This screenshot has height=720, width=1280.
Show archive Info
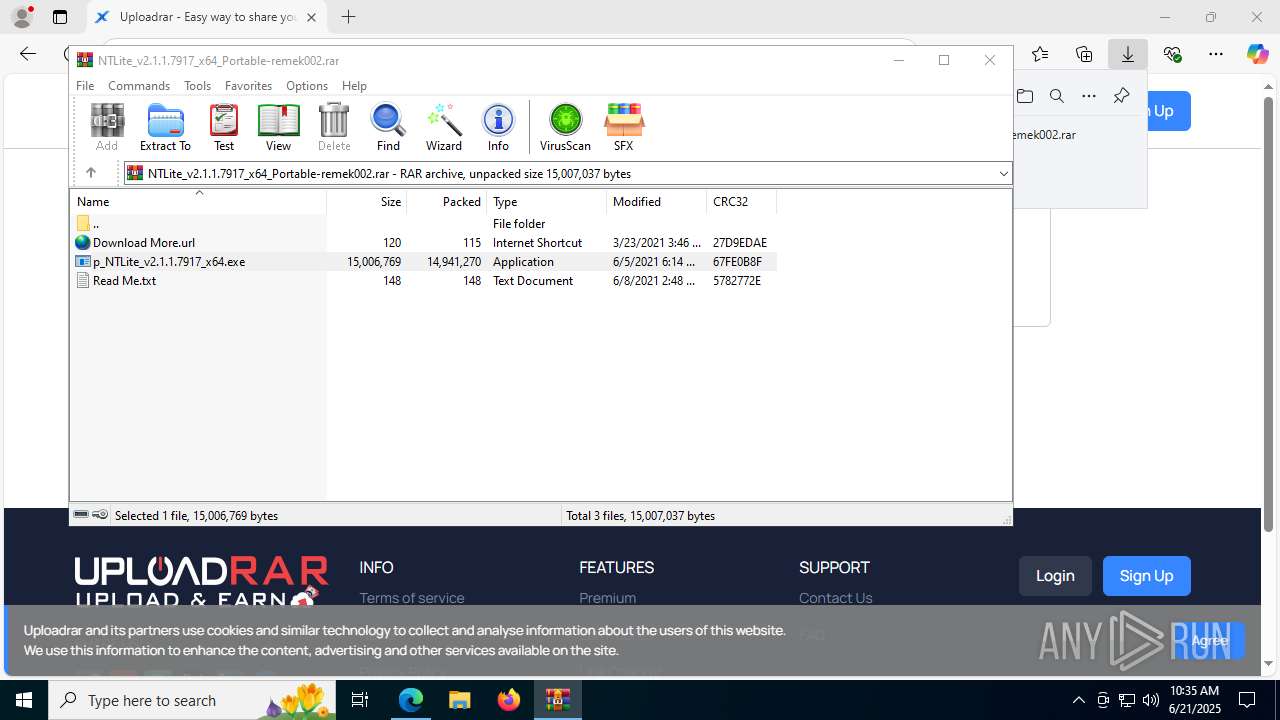click(x=498, y=127)
